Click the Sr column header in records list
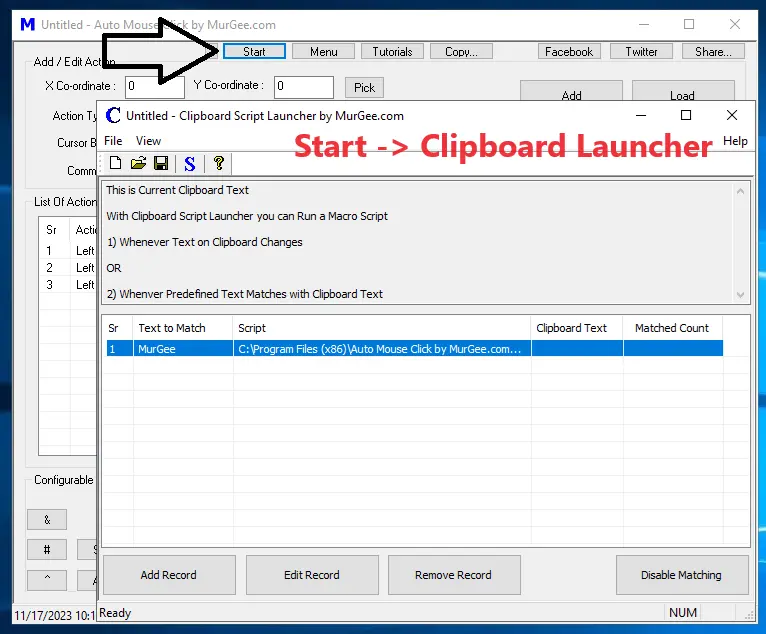The image size is (766, 634). pyautogui.click(x=117, y=328)
